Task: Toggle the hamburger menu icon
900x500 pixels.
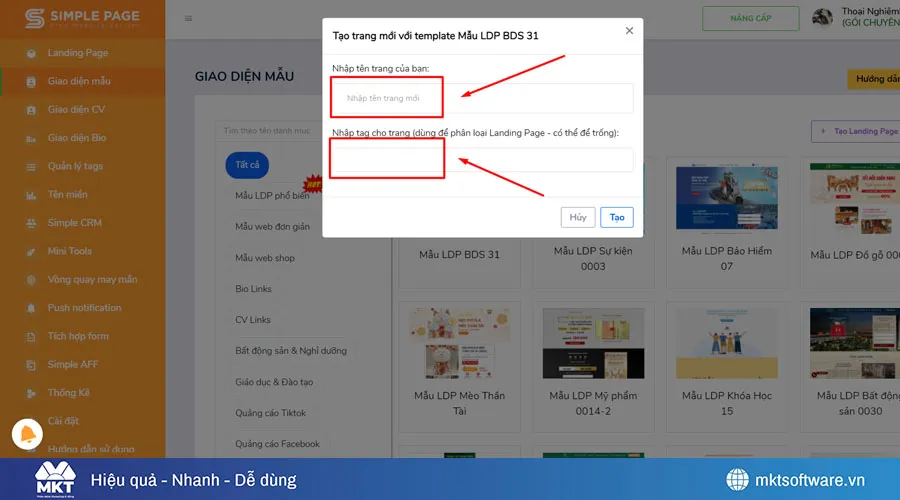Action: (189, 18)
